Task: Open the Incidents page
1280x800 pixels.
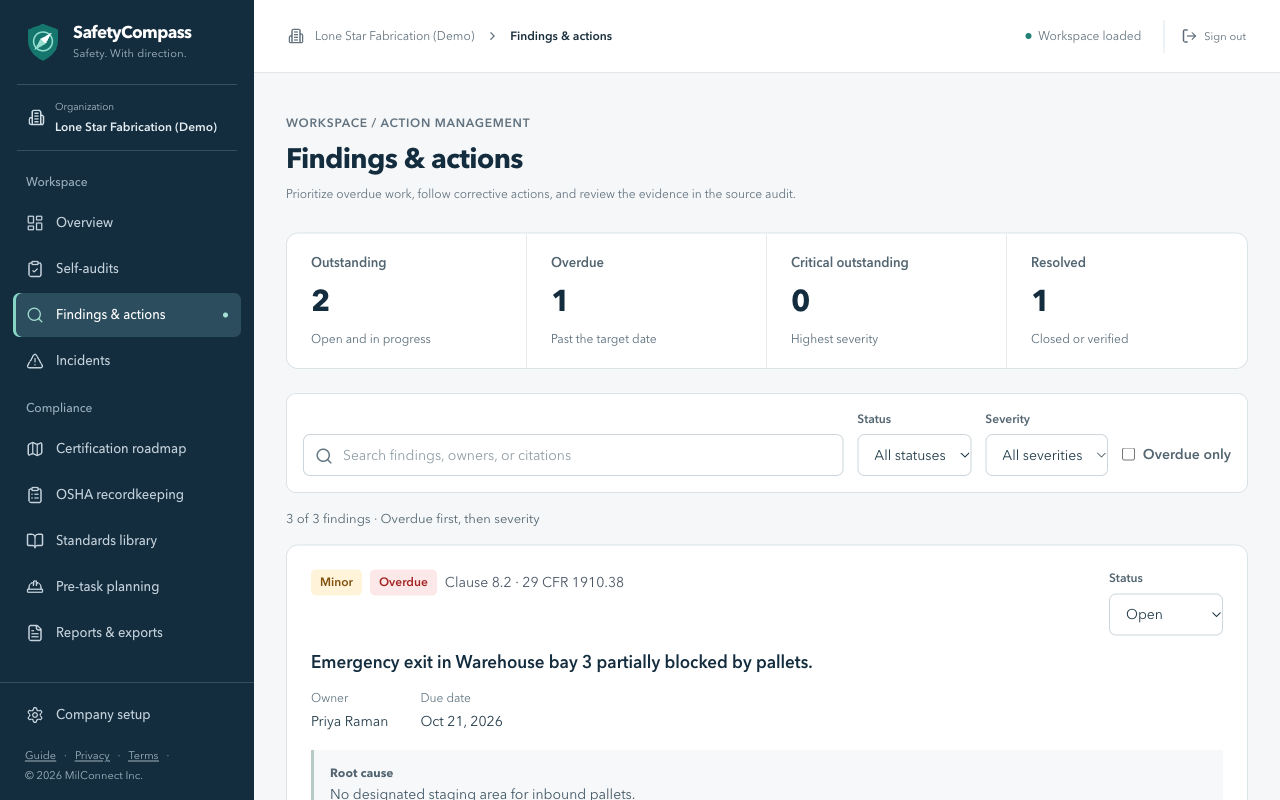Action: [127, 361]
